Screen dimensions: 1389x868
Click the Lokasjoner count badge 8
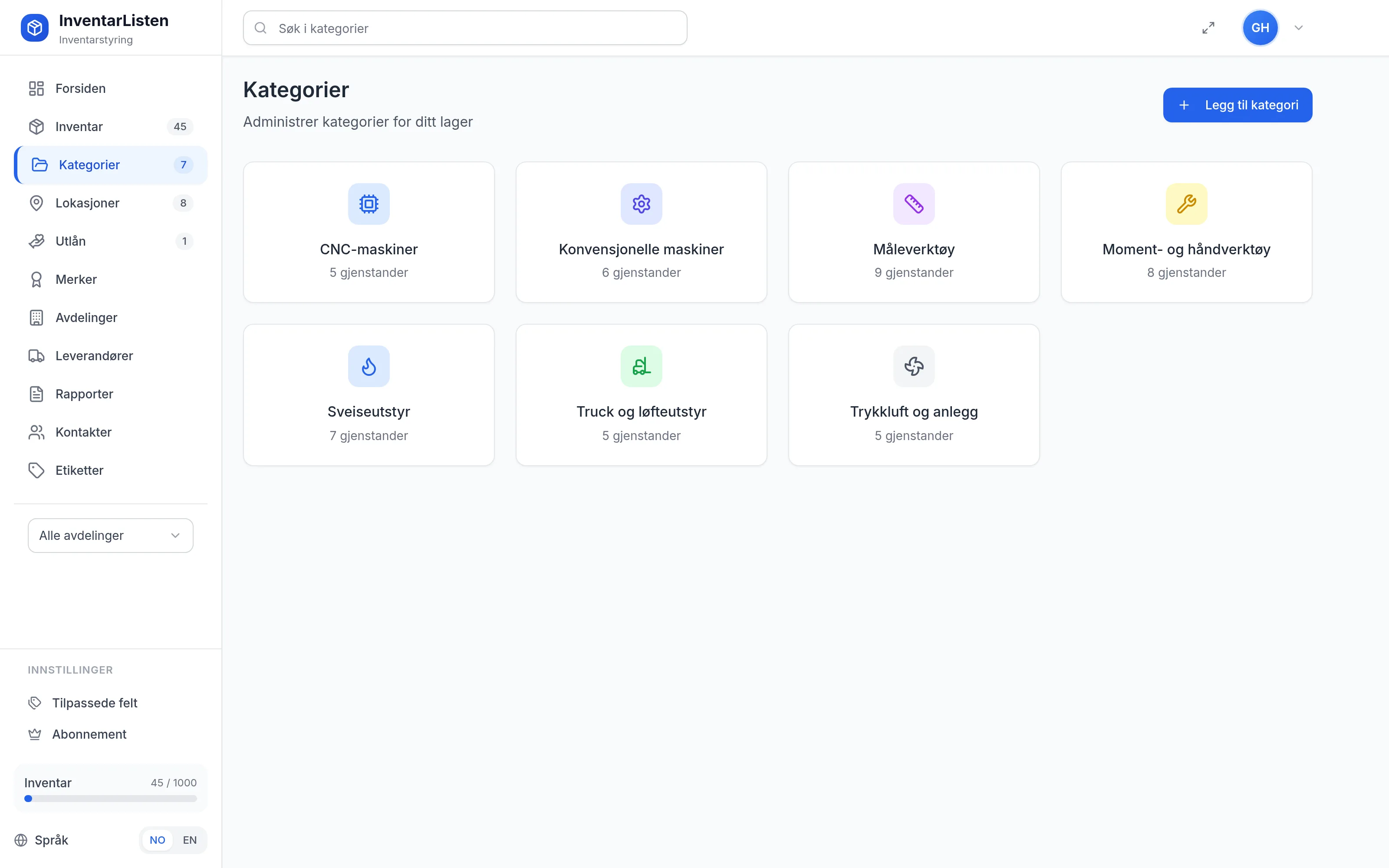[183, 203]
